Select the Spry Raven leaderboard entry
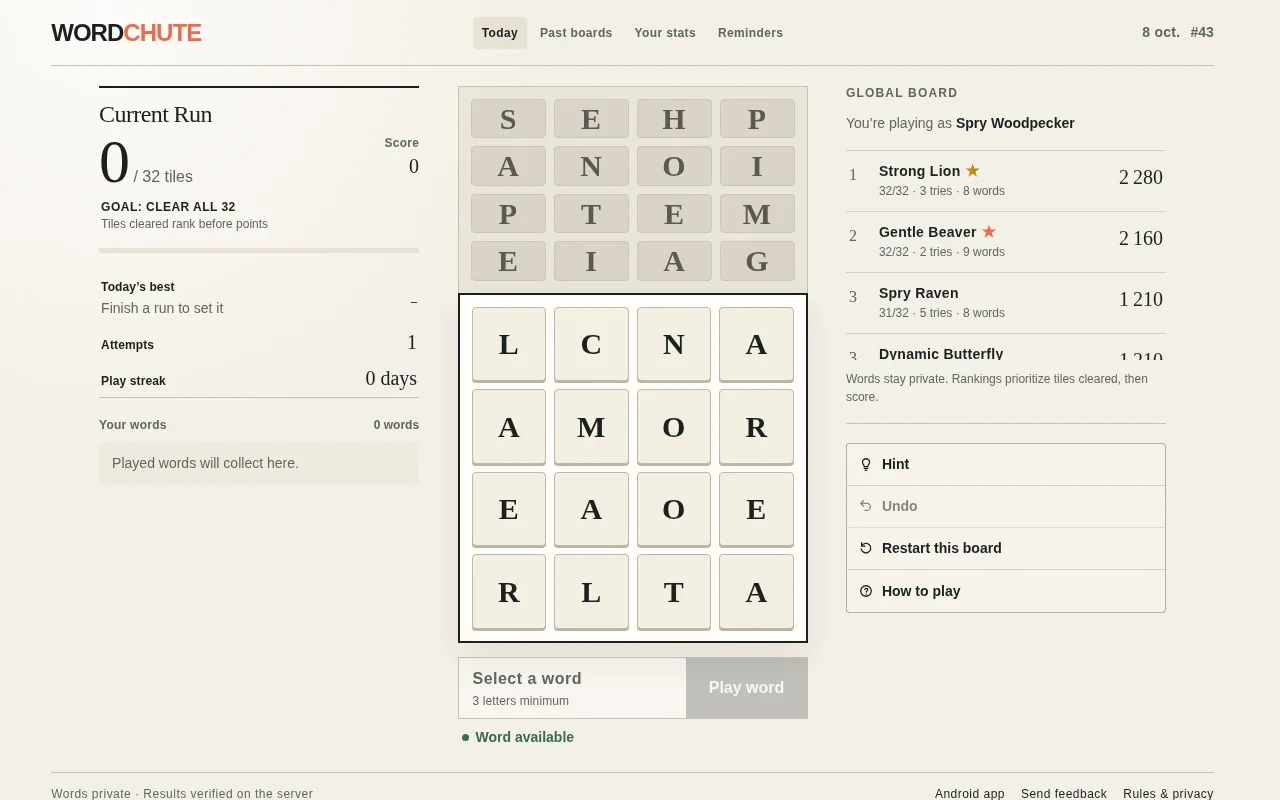The image size is (1280, 800). [x=1006, y=303]
